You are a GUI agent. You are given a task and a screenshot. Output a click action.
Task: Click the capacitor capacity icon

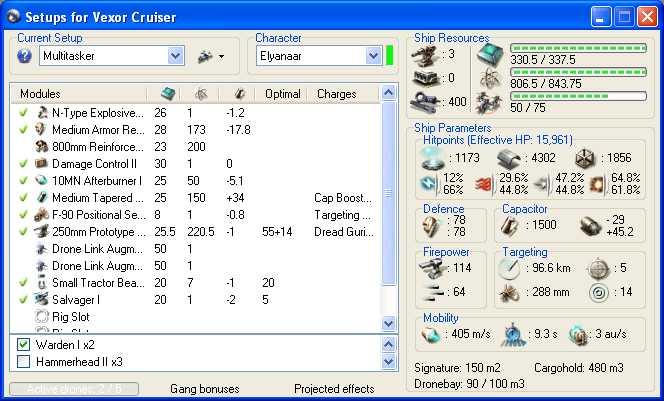(509, 226)
